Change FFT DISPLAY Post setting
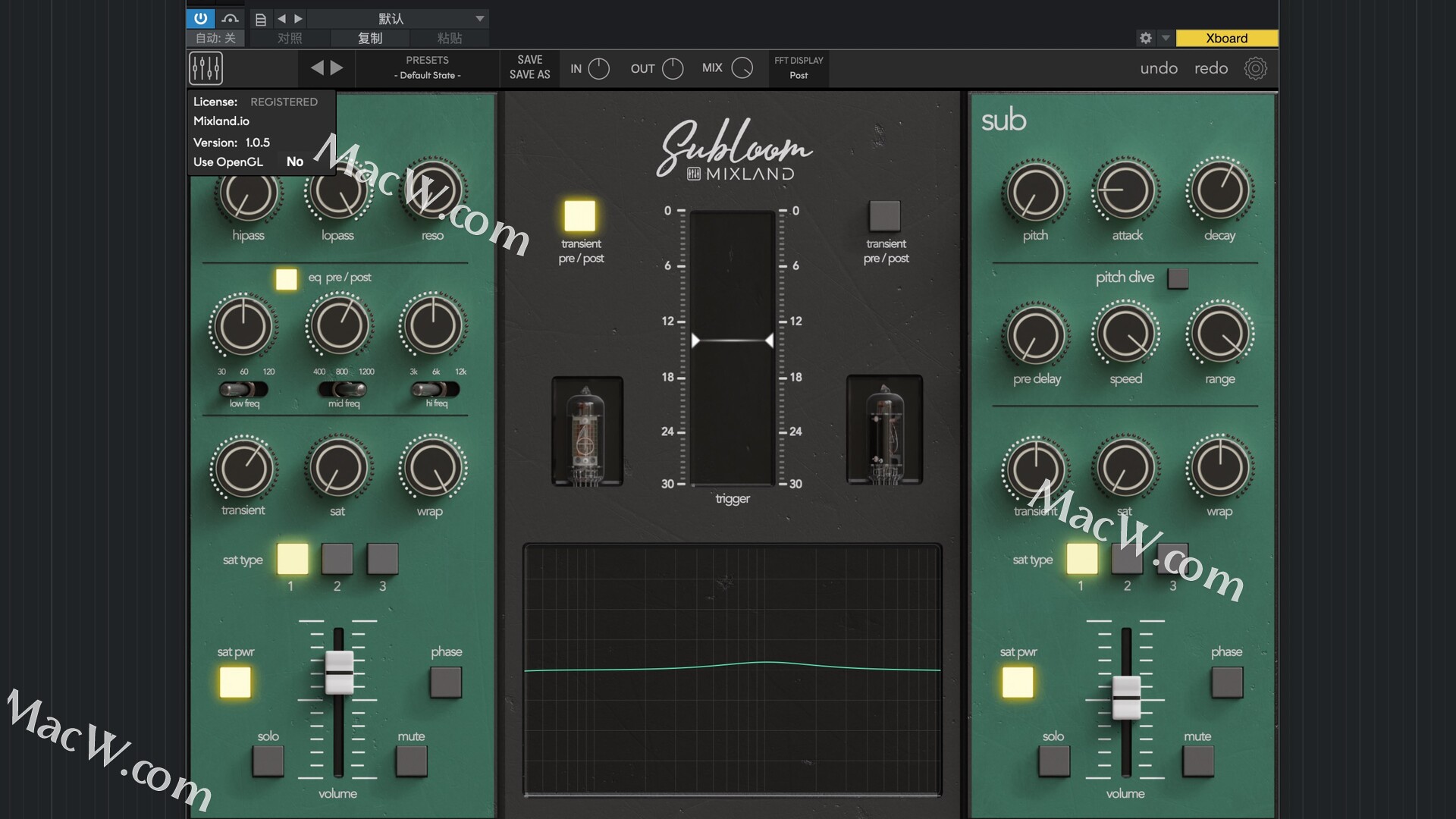Image resolution: width=1456 pixels, height=819 pixels. [x=799, y=68]
